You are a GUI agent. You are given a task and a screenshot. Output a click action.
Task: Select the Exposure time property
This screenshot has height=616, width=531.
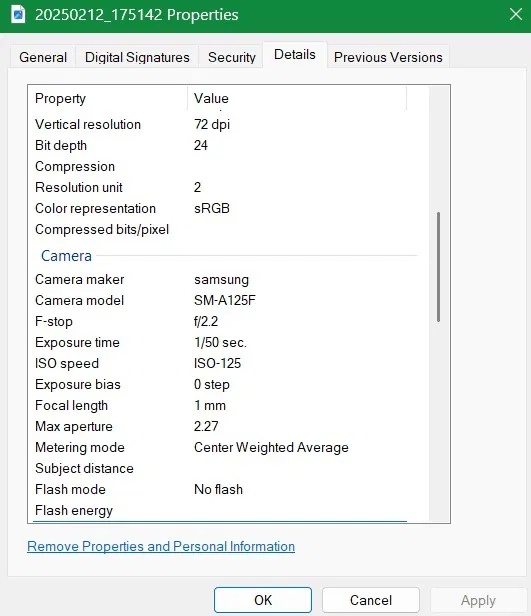coord(77,342)
